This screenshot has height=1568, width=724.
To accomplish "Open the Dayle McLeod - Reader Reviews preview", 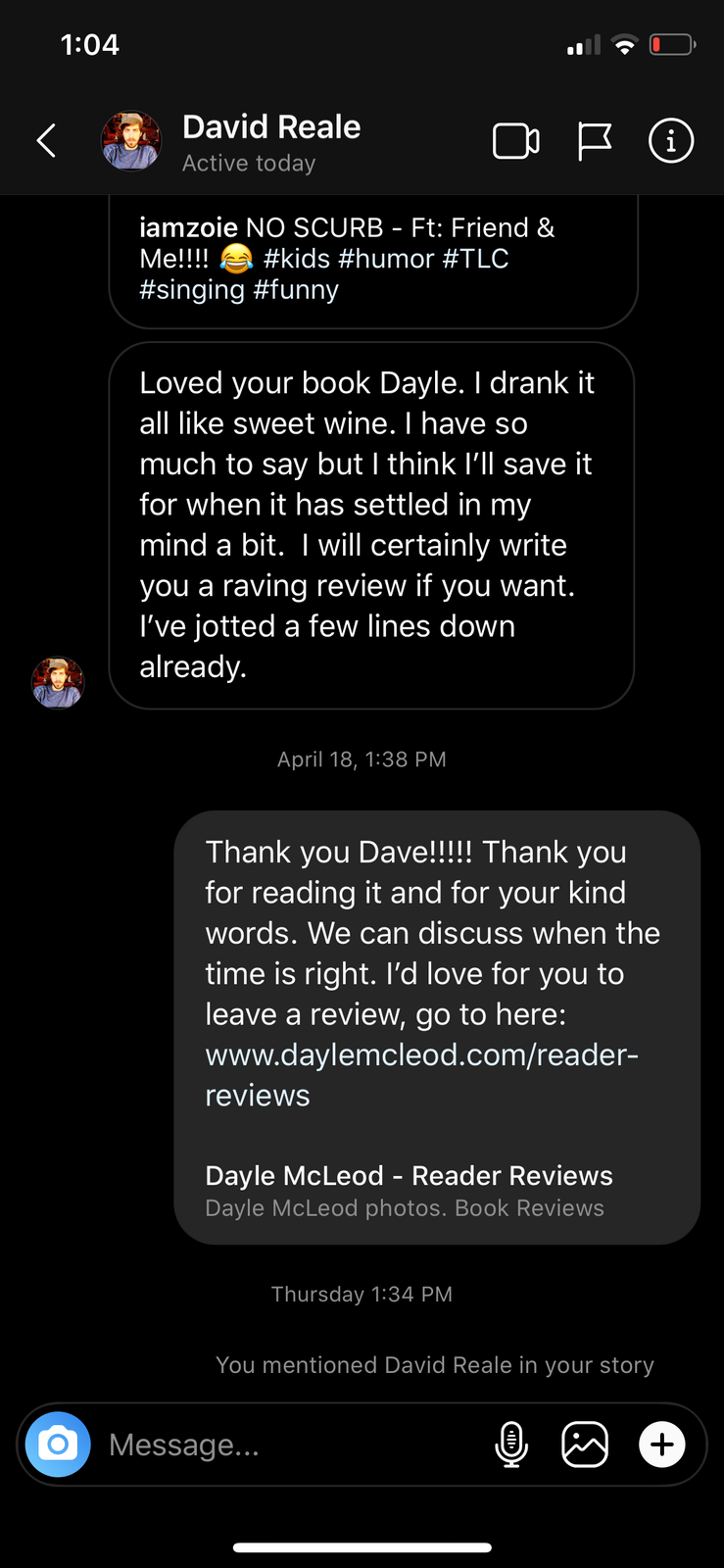I will pyautogui.click(x=409, y=1190).
